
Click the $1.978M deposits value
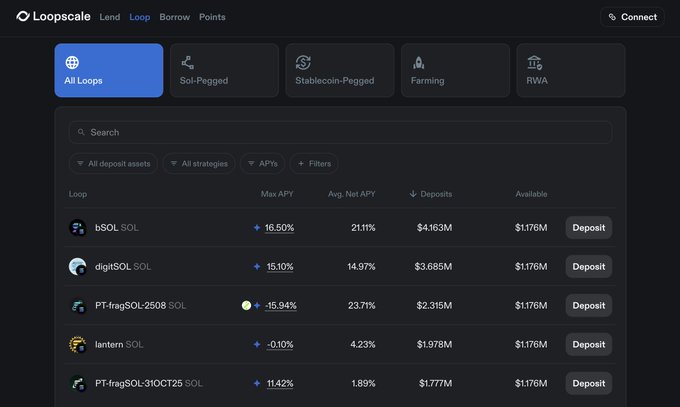pos(434,345)
